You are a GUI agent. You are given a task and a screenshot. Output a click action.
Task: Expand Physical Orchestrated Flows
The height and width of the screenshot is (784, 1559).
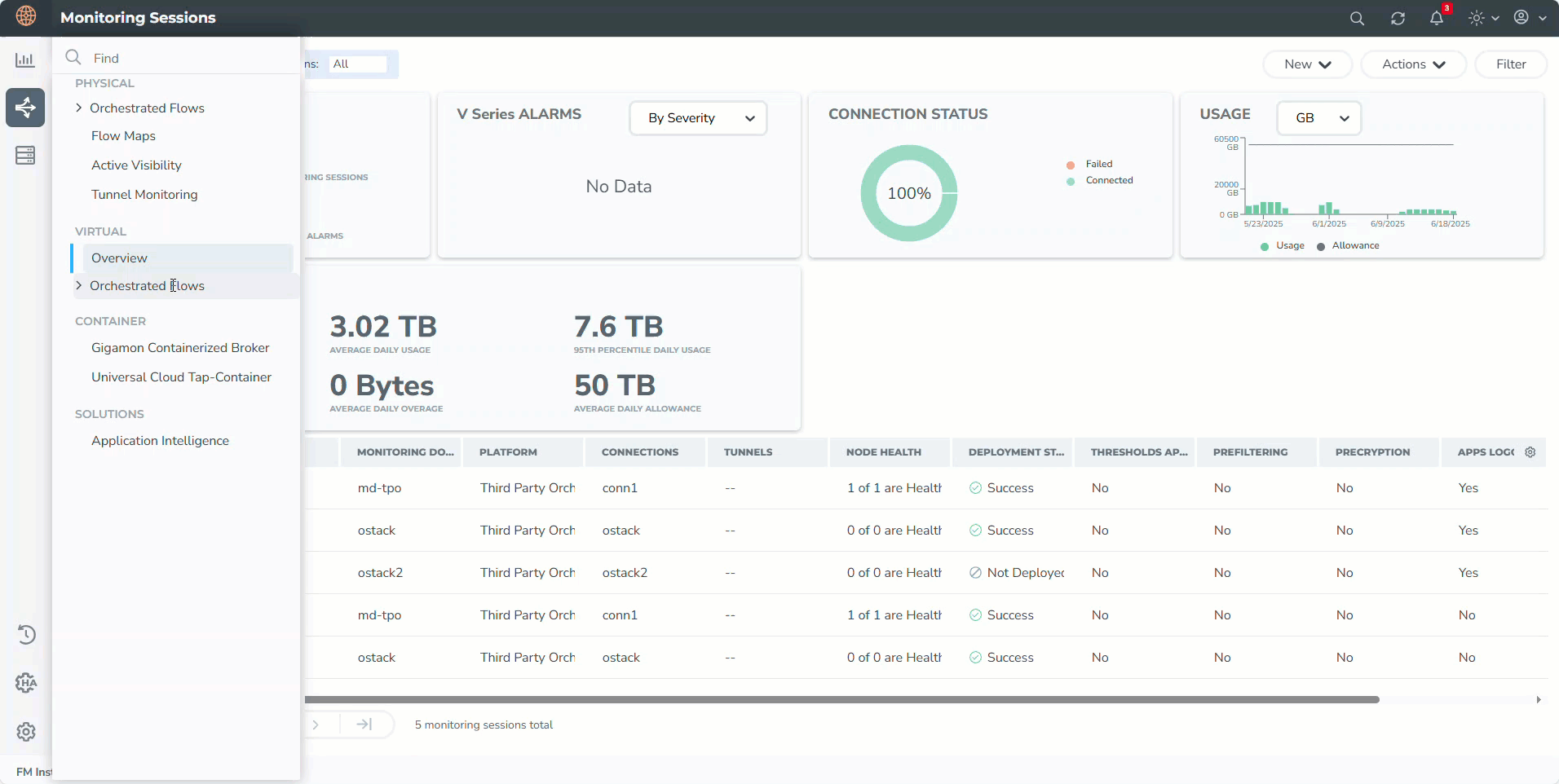coord(78,108)
